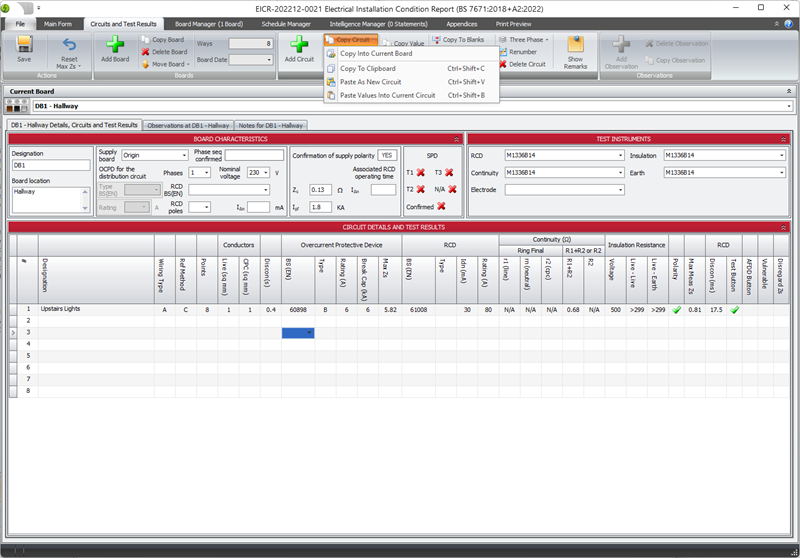
Task: Click the green Add Circuit icon
Action: pyautogui.click(x=299, y=46)
